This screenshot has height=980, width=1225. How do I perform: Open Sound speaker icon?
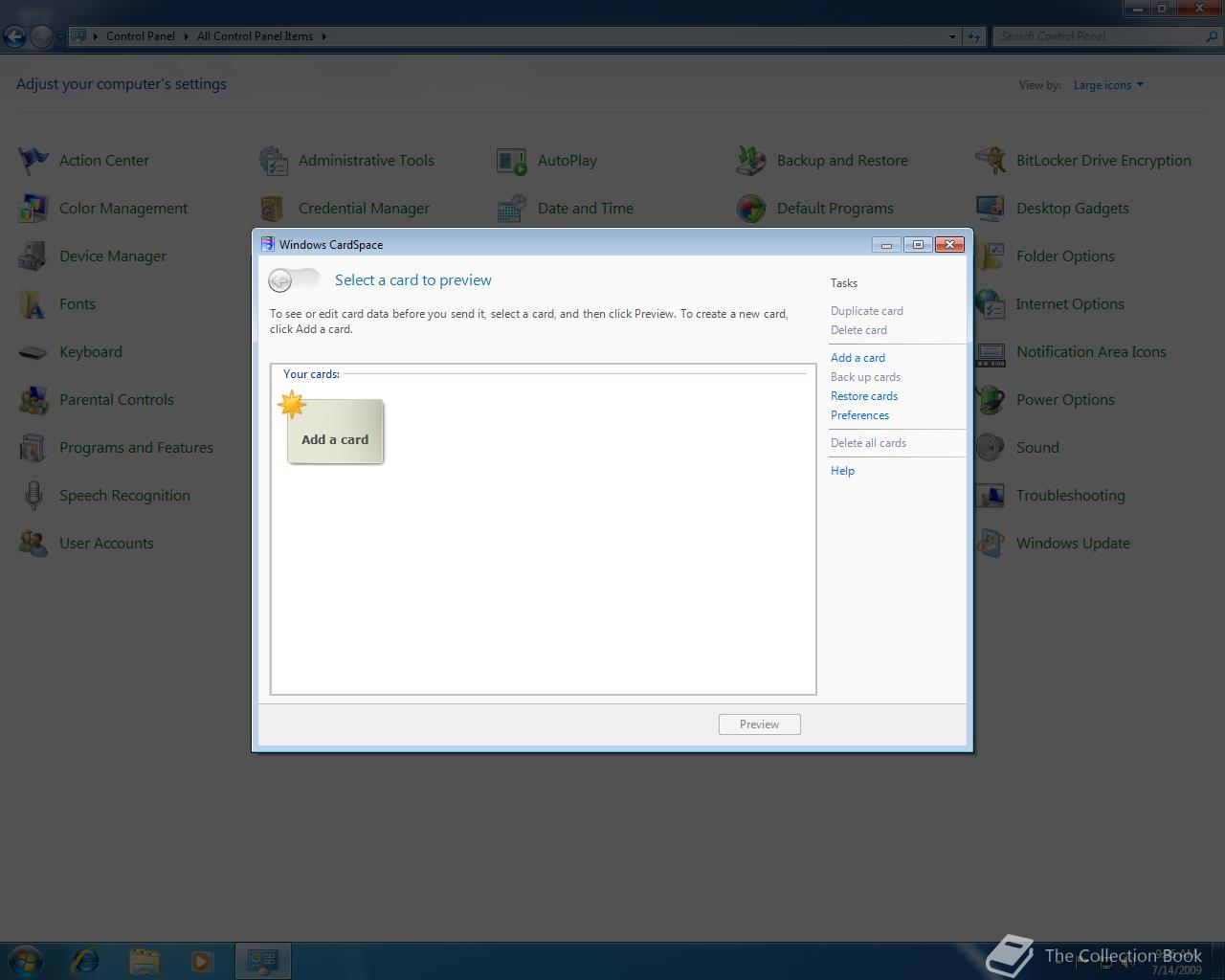coord(991,448)
